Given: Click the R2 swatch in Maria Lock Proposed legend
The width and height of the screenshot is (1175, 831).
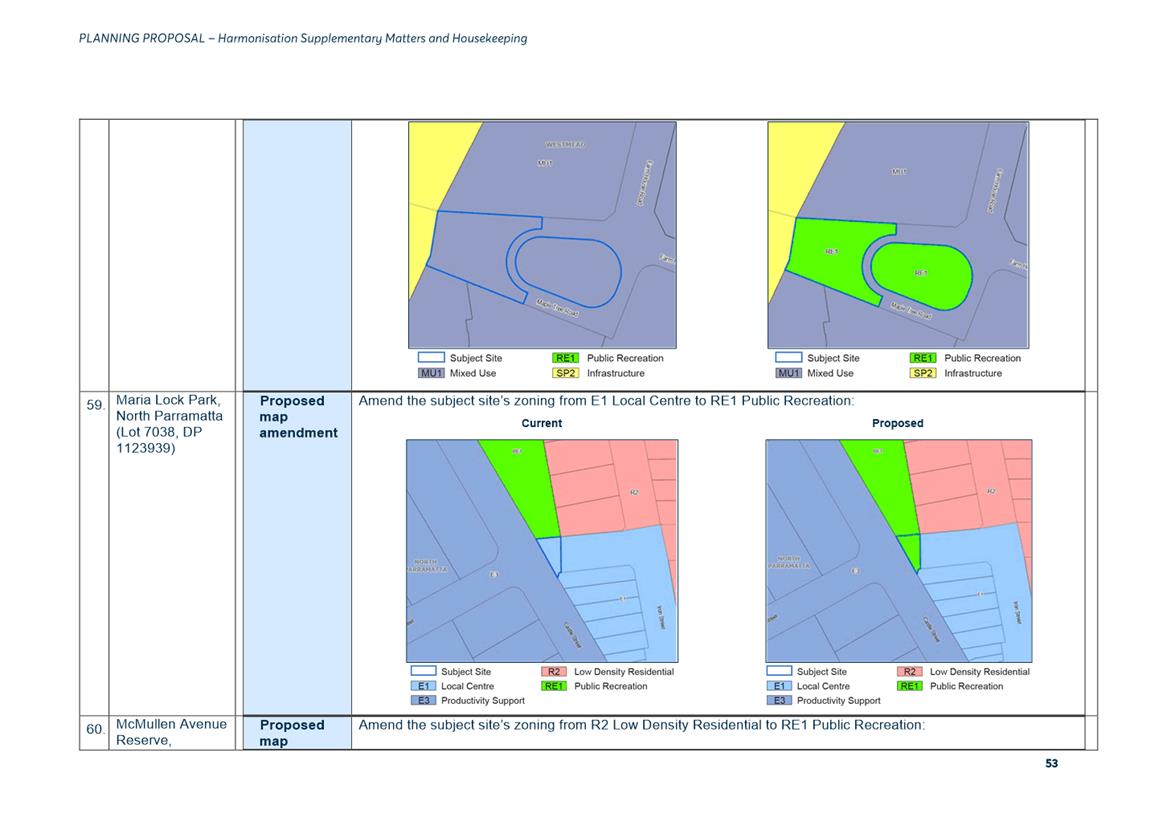Looking at the screenshot, I should coord(909,672).
